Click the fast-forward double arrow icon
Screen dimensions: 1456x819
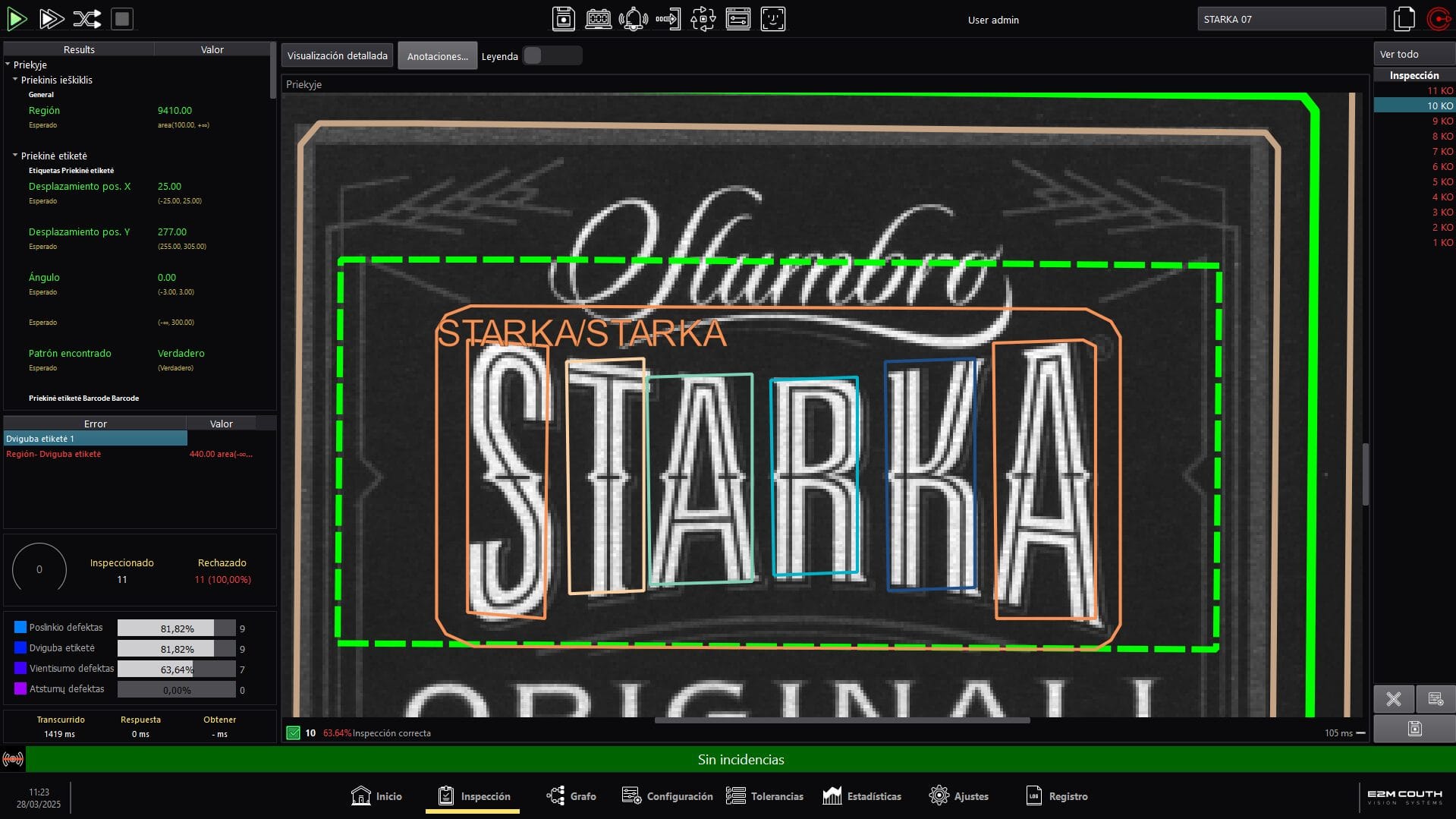[x=52, y=19]
